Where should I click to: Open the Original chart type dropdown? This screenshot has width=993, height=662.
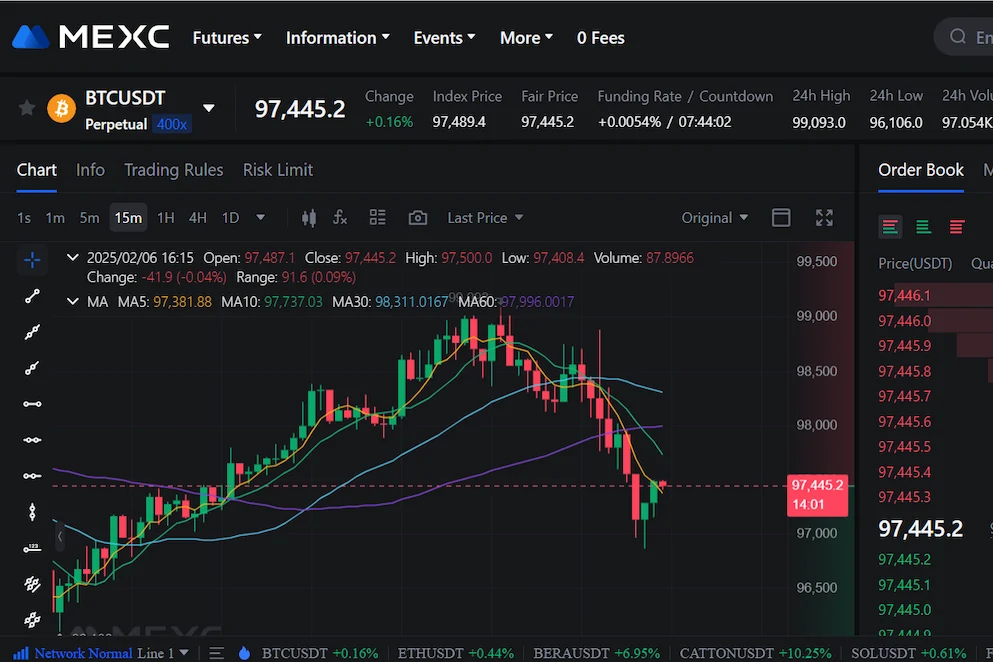[x=714, y=218]
